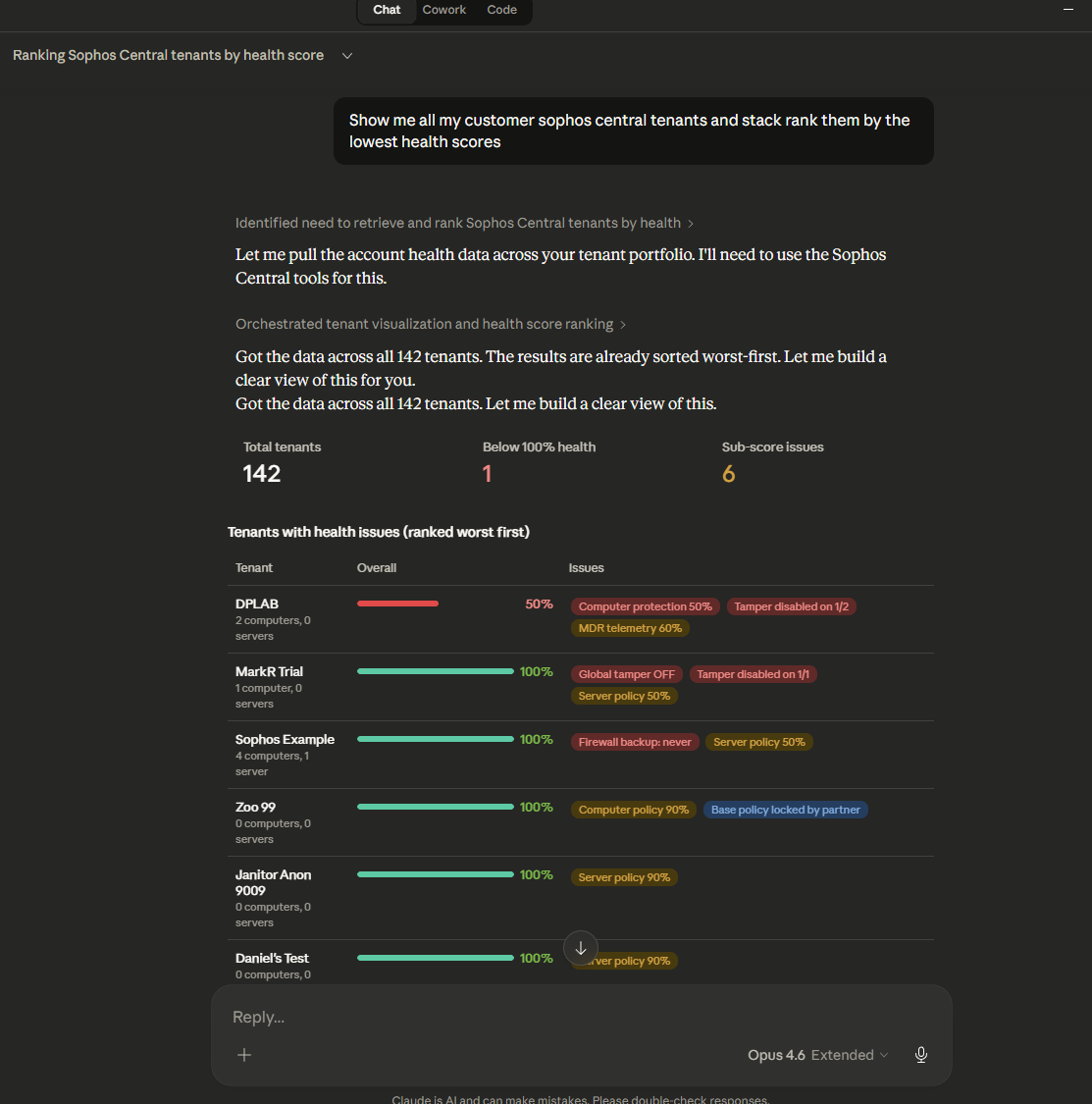Click the 'Janitor Anon 9009' tenant name
1092x1104 pixels.
tap(273, 882)
